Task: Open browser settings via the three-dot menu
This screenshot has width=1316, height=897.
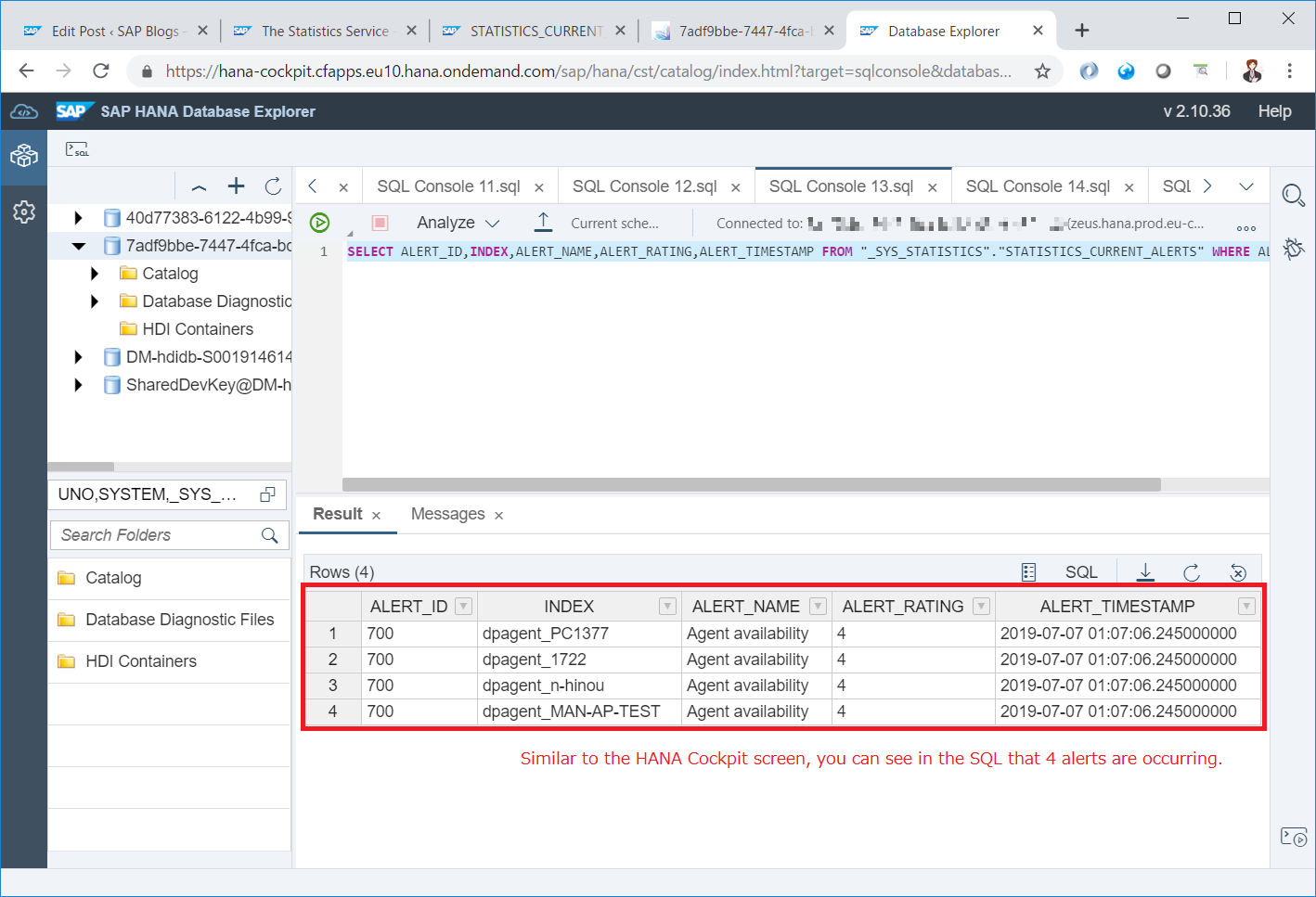Action: [1292, 70]
